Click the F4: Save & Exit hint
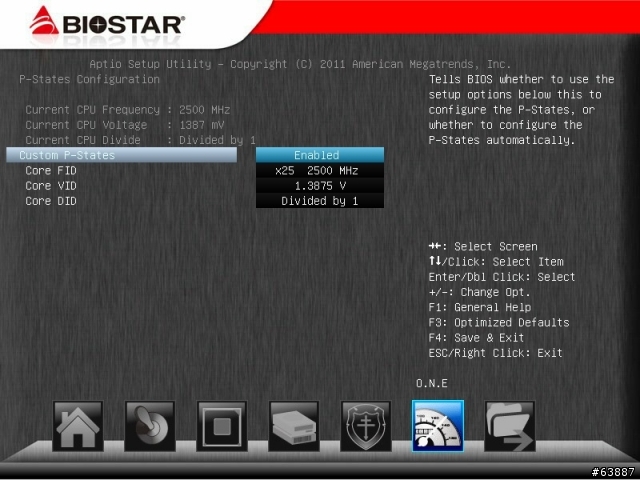Viewport: 640px width, 480px height. pyautogui.click(x=476, y=338)
